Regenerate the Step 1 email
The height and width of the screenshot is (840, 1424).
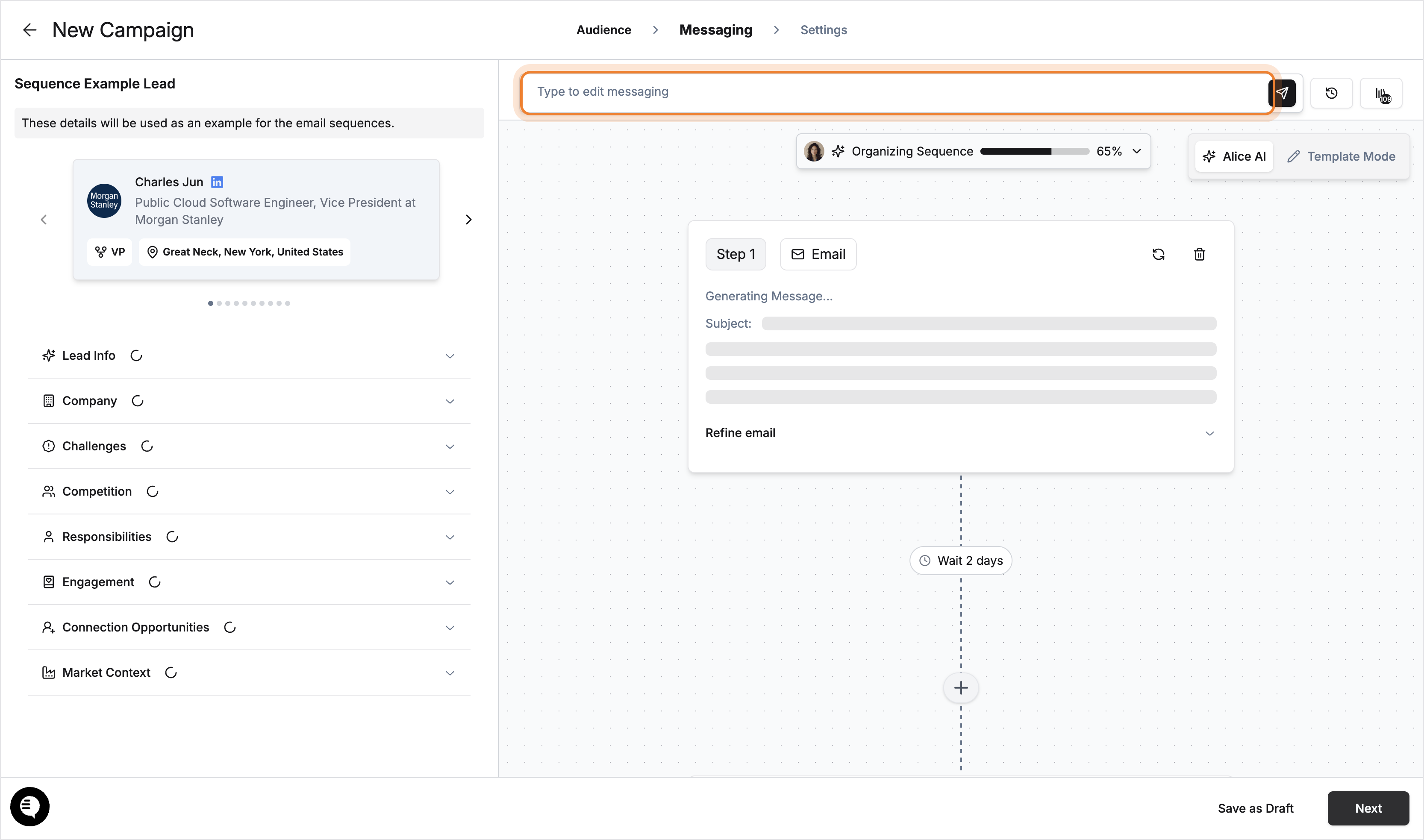[x=1159, y=254]
